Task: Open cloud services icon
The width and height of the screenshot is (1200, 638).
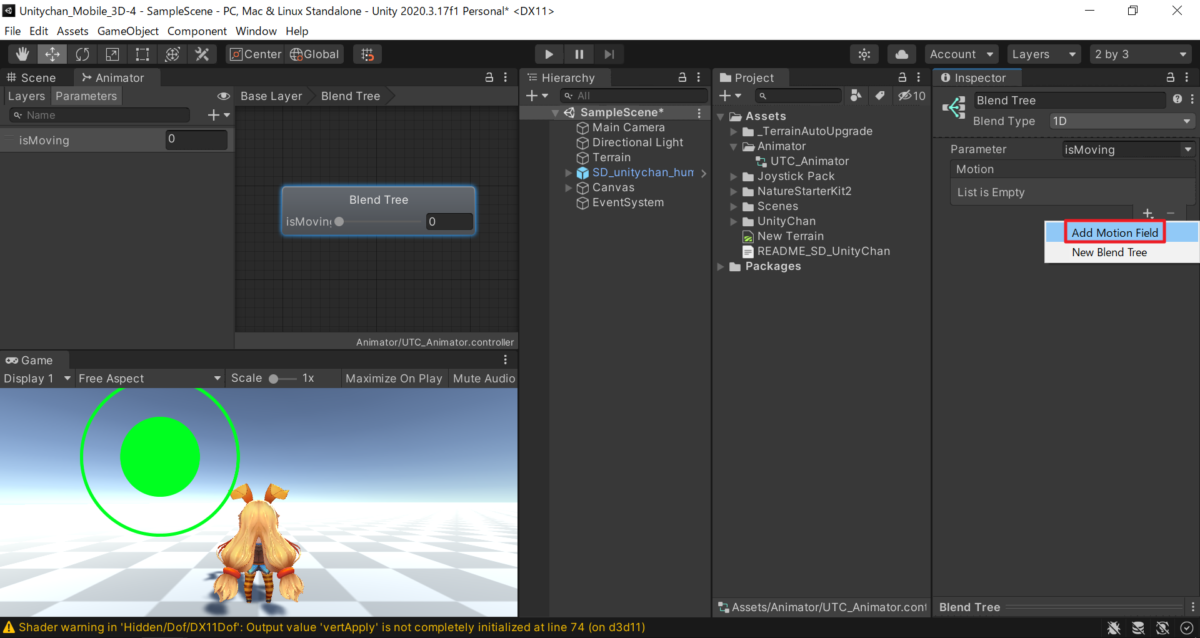Action: [x=902, y=54]
